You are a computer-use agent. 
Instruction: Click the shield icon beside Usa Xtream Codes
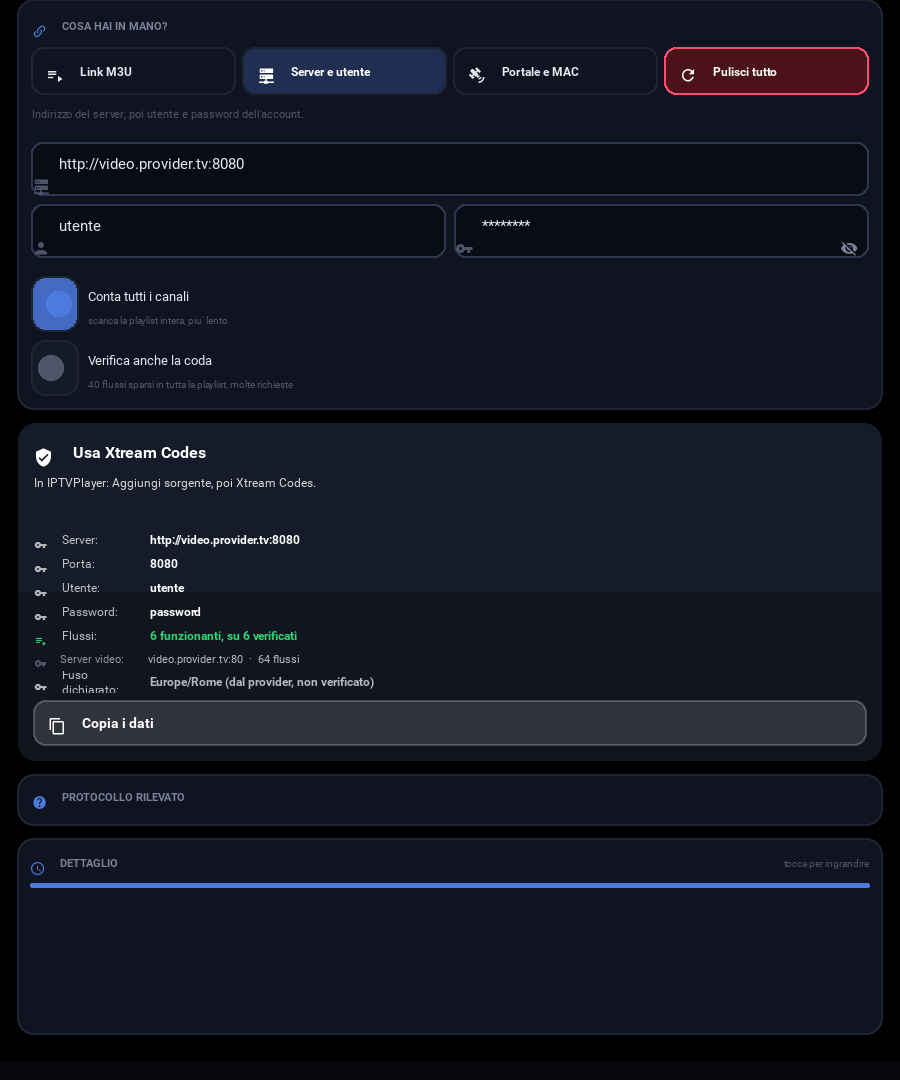[x=43, y=457]
